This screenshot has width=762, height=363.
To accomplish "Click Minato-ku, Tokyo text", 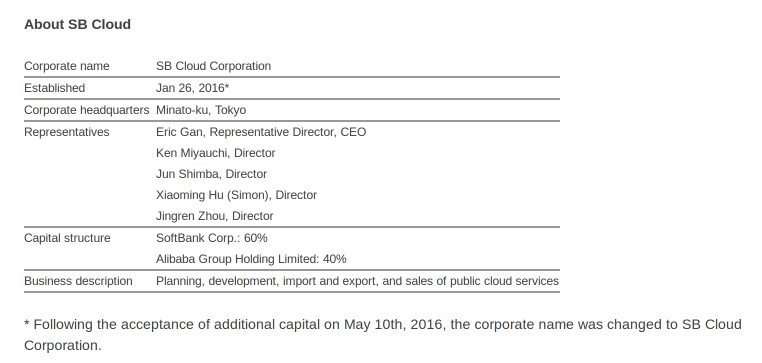I will tap(201, 110).
